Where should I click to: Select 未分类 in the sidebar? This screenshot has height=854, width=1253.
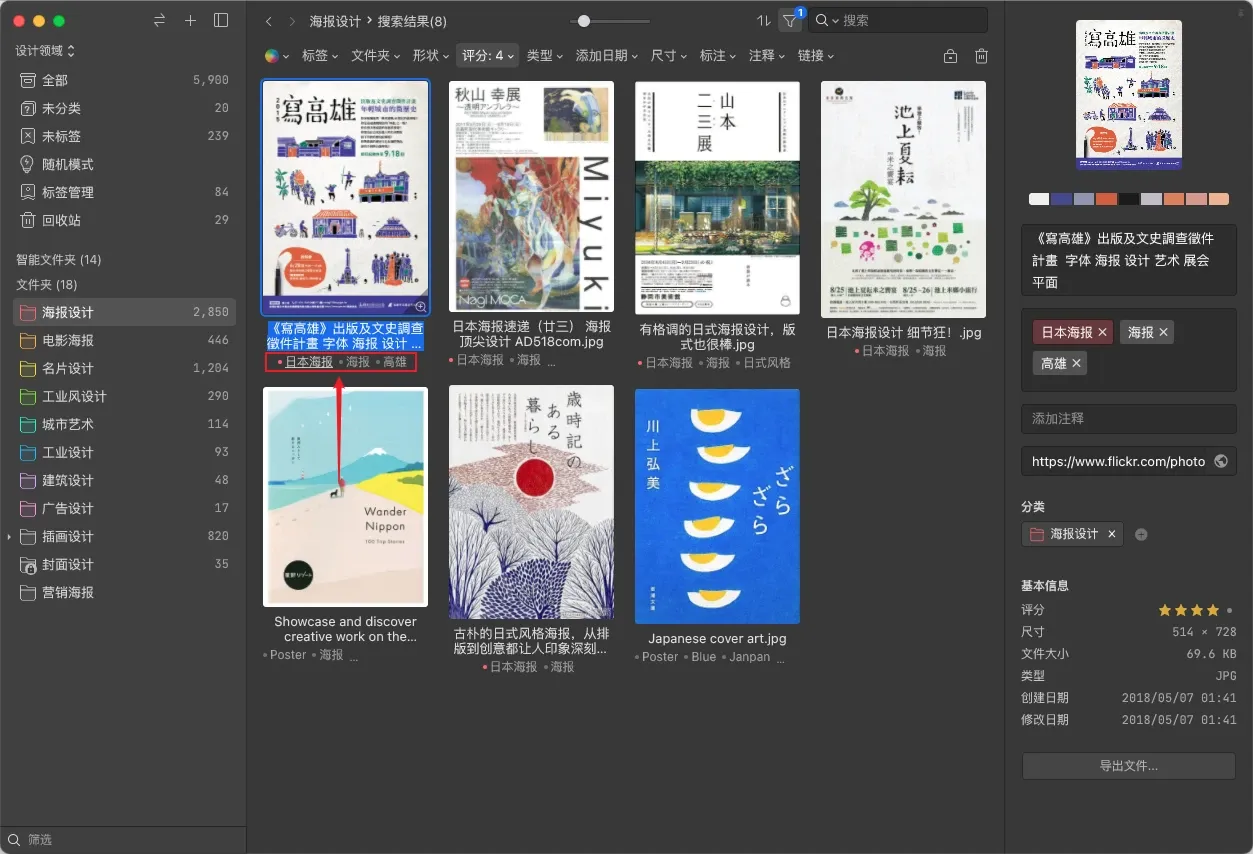[x=124, y=108]
